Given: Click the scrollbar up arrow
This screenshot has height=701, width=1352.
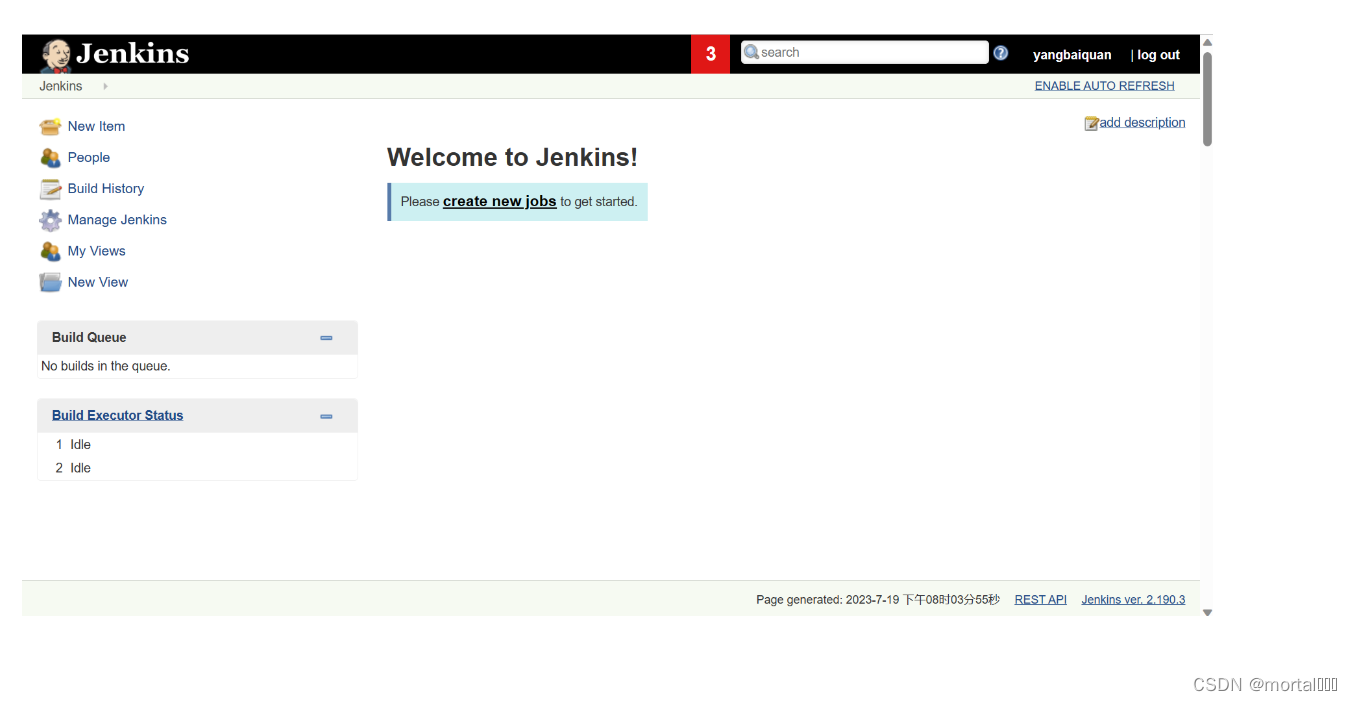Looking at the screenshot, I should pyautogui.click(x=1207, y=42).
